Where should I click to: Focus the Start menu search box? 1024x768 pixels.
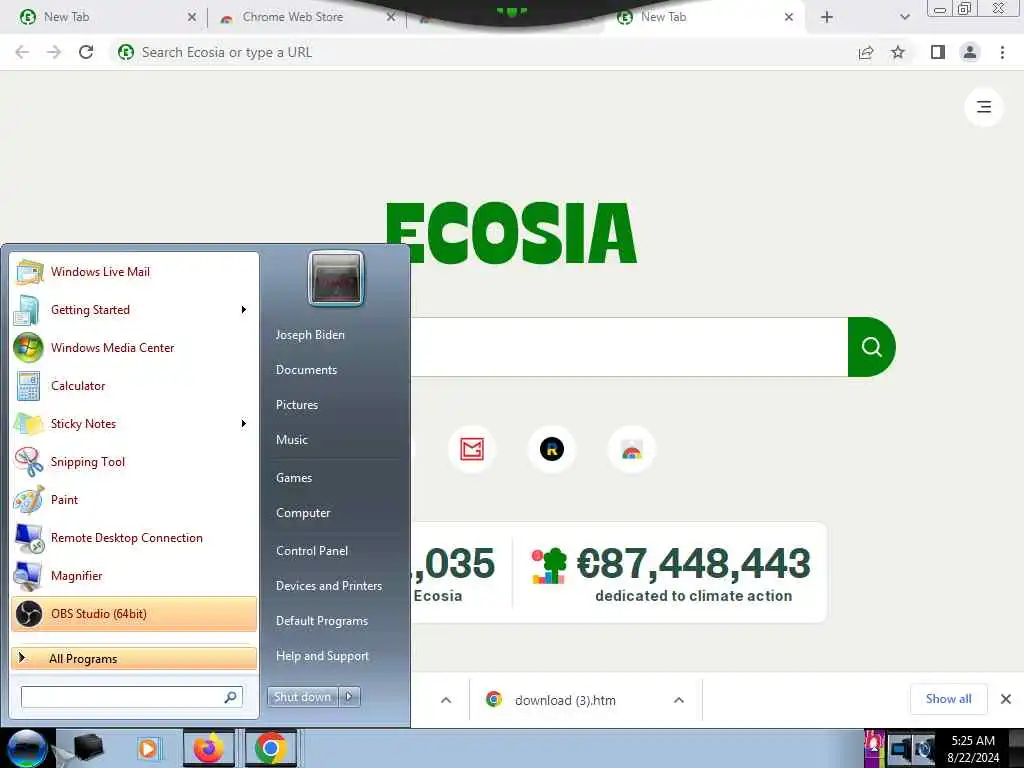[132, 697]
